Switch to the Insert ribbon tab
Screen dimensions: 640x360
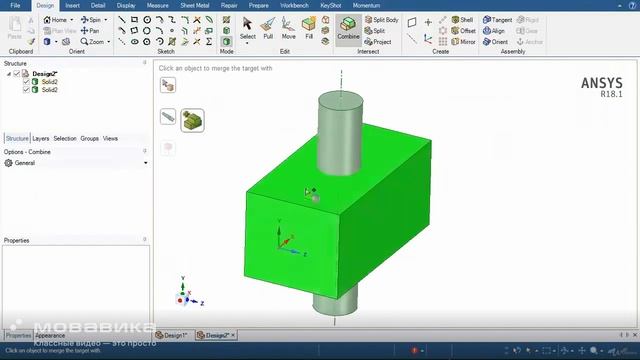[x=72, y=5]
